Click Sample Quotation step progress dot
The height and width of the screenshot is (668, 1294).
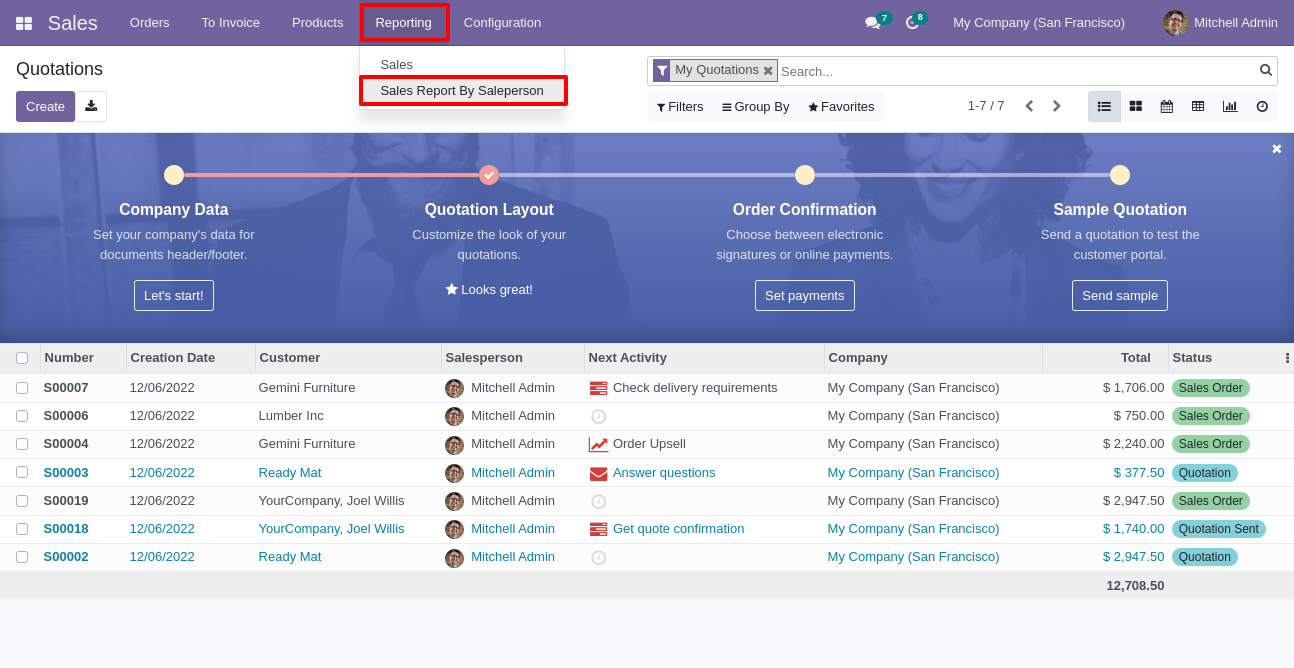[x=1120, y=175]
